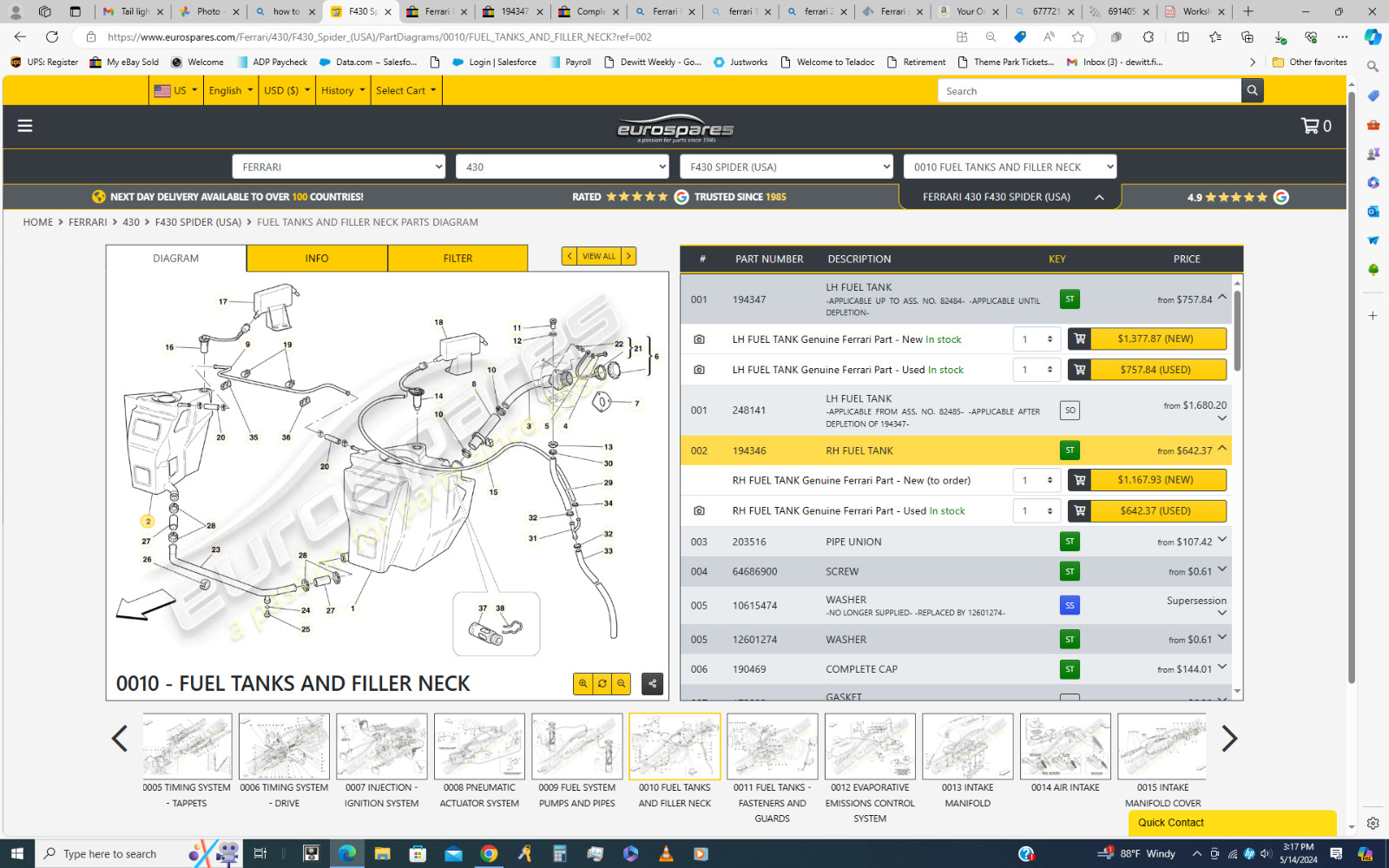Add new LH fuel tank to cart
The height and width of the screenshot is (868, 1389).
click(1079, 339)
